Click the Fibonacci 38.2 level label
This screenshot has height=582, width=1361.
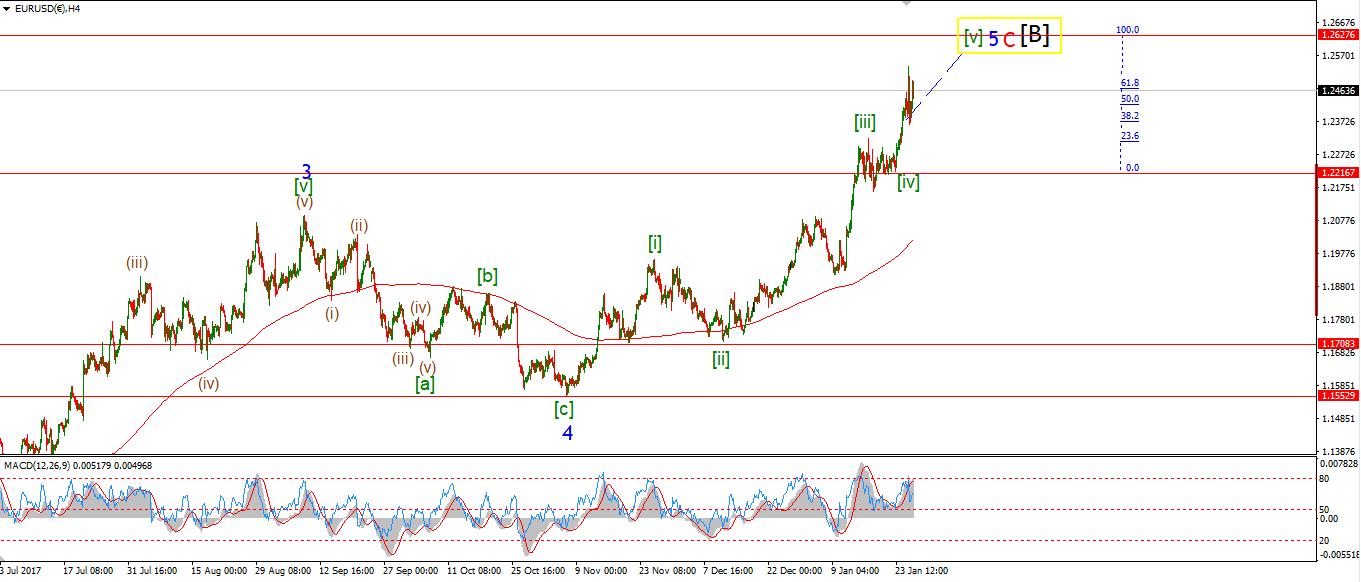tap(1130, 116)
